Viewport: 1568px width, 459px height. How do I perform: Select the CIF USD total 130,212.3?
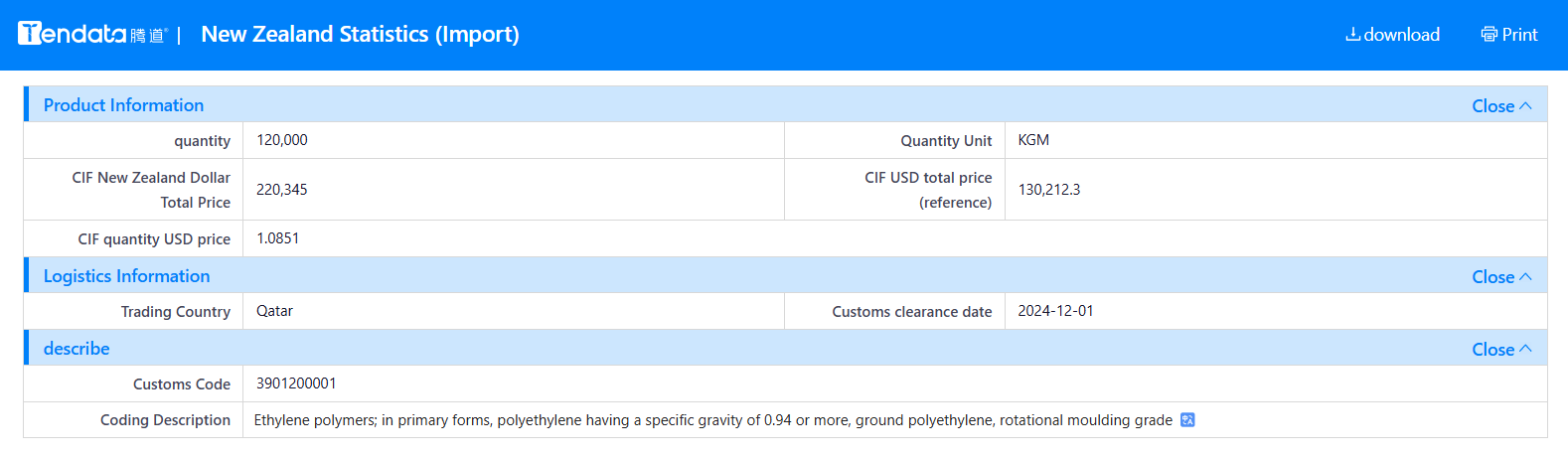coord(1049,190)
